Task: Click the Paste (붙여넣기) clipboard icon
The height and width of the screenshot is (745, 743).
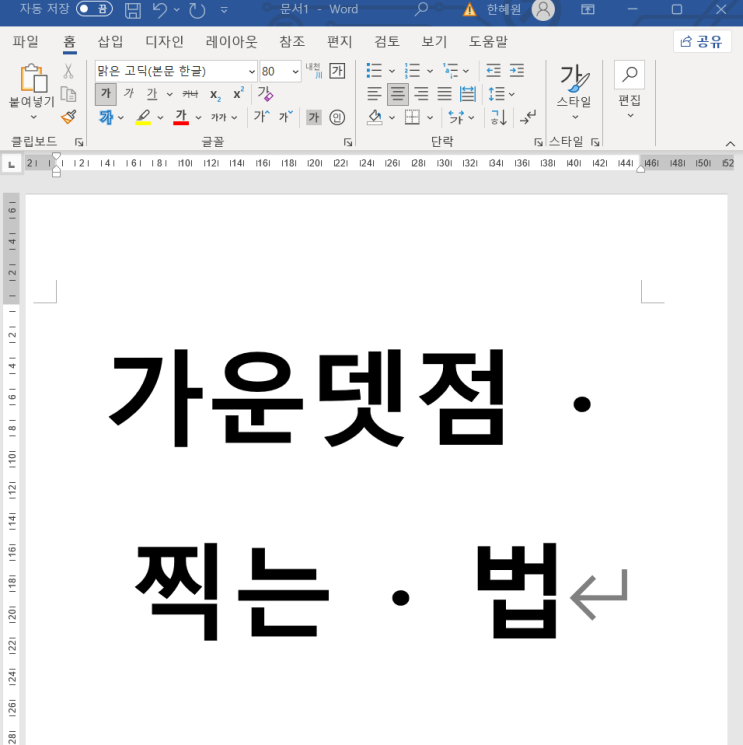Action: click(x=33, y=78)
